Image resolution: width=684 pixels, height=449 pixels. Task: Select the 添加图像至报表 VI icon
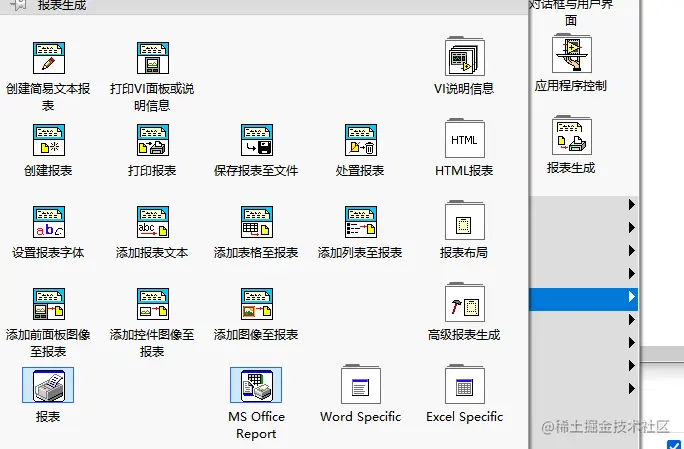coord(257,304)
